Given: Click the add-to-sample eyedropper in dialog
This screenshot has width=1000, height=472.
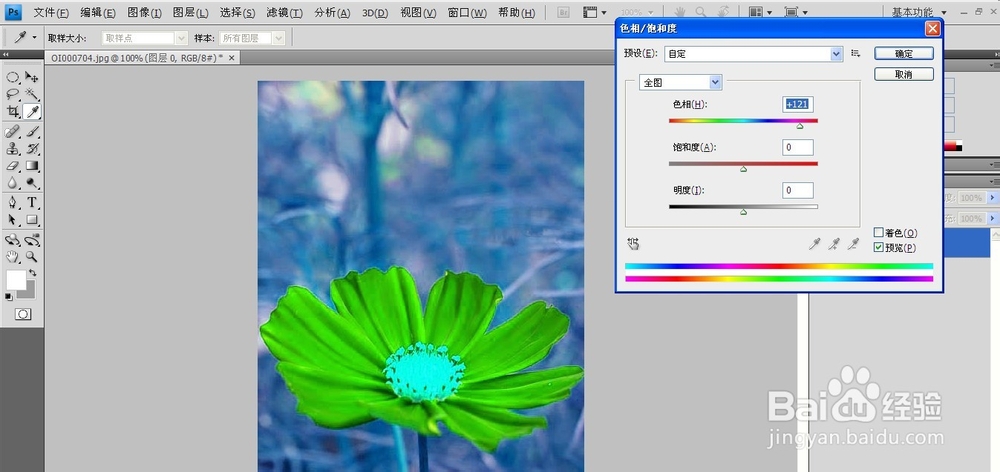Looking at the screenshot, I should point(834,244).
